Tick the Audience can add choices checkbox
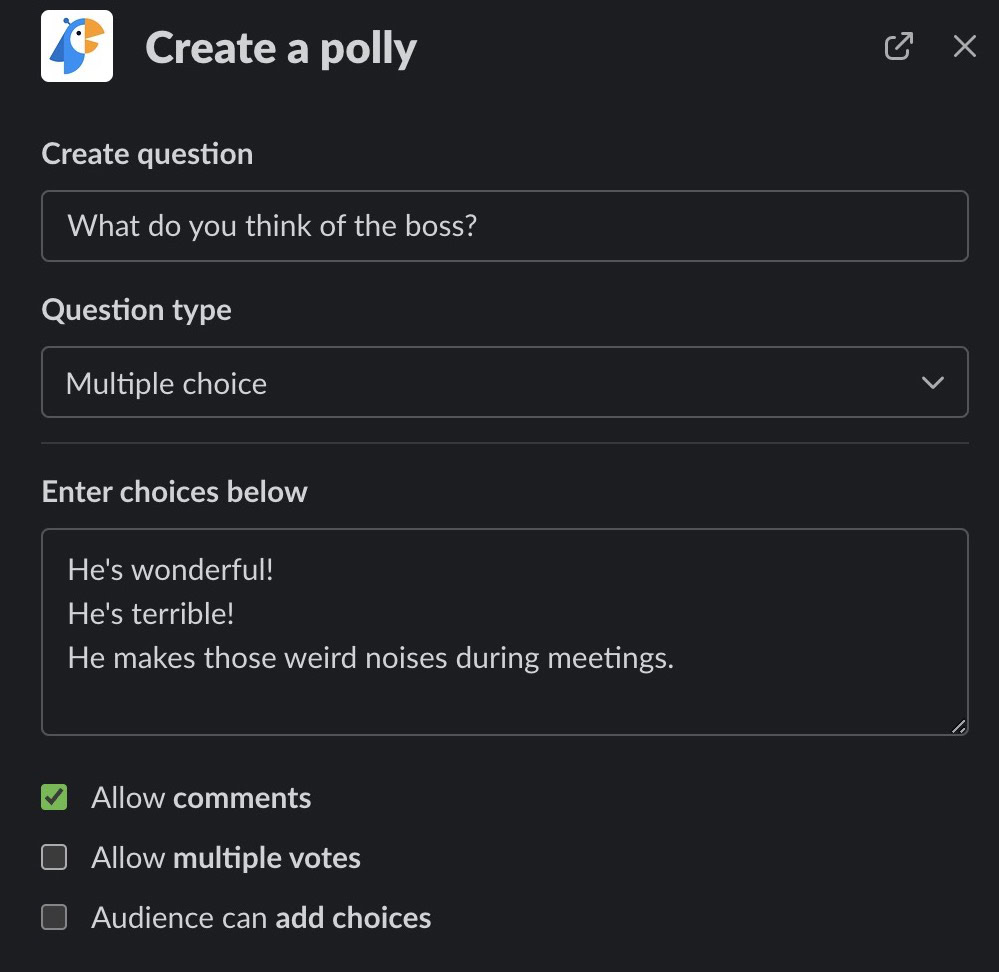 click(54, 917)
